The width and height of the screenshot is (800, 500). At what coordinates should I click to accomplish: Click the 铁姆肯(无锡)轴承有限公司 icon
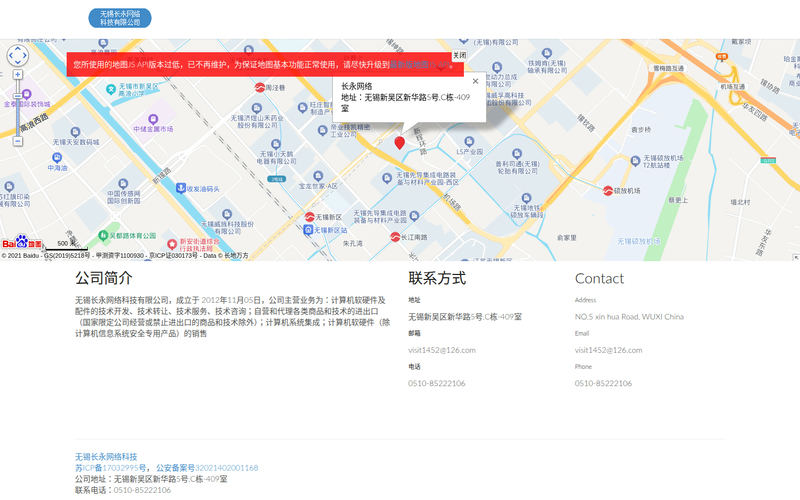pyautogui.click(x=547, y=53)
